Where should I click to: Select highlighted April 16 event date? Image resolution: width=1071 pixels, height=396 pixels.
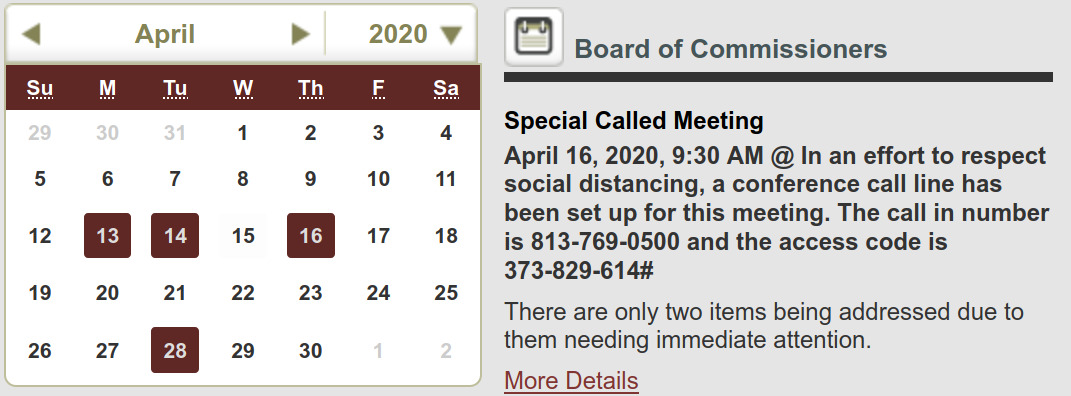pos(311,236)
